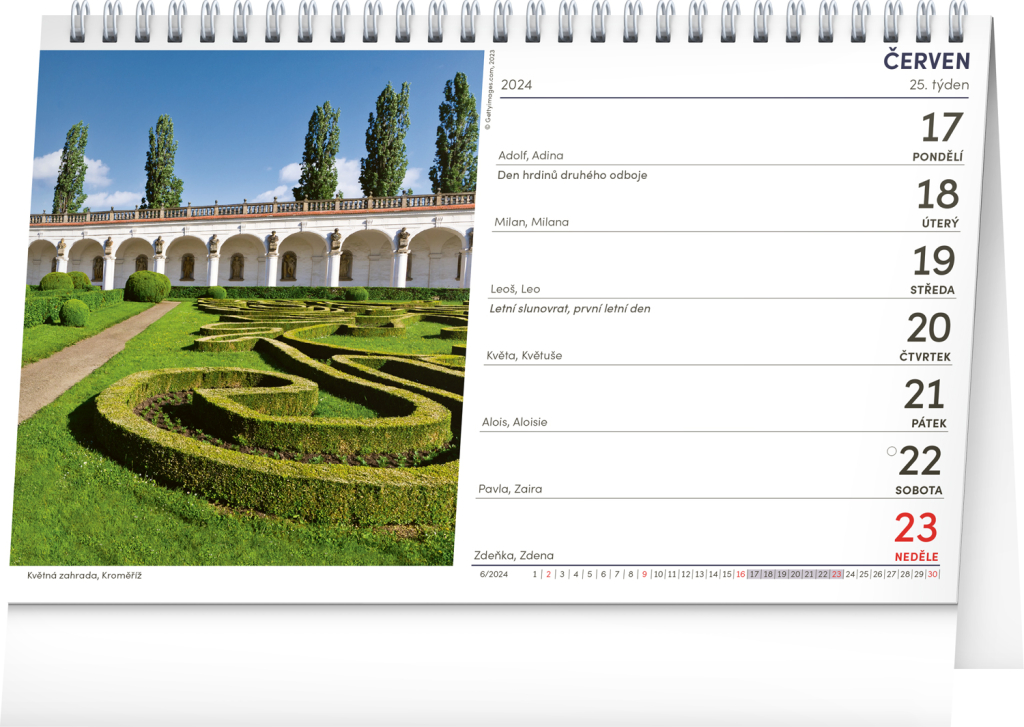Choose red Sunday 23 date number
This screenshot has height=727, width=1024.
point(916,528)
